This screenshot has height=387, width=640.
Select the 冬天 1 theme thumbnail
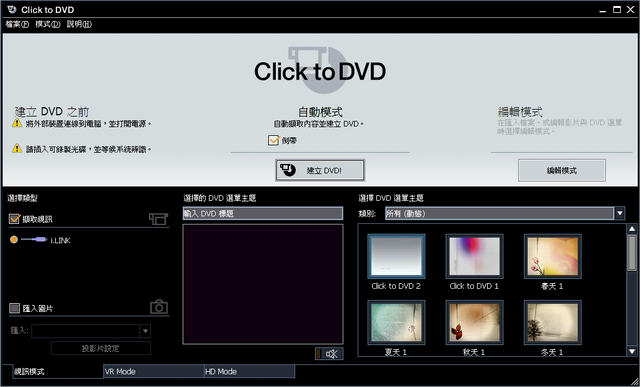point(553,322)
